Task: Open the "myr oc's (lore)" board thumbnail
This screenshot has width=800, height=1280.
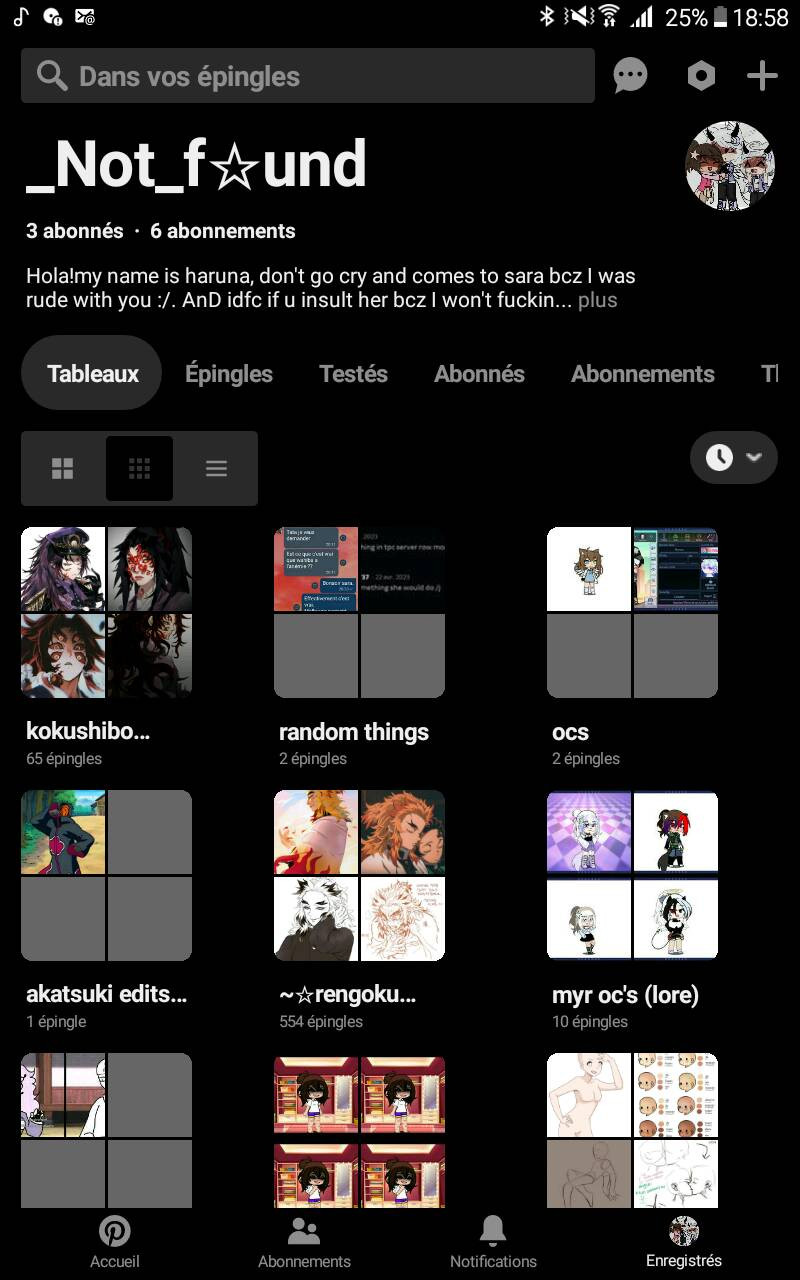Action: tap(632, 875)
